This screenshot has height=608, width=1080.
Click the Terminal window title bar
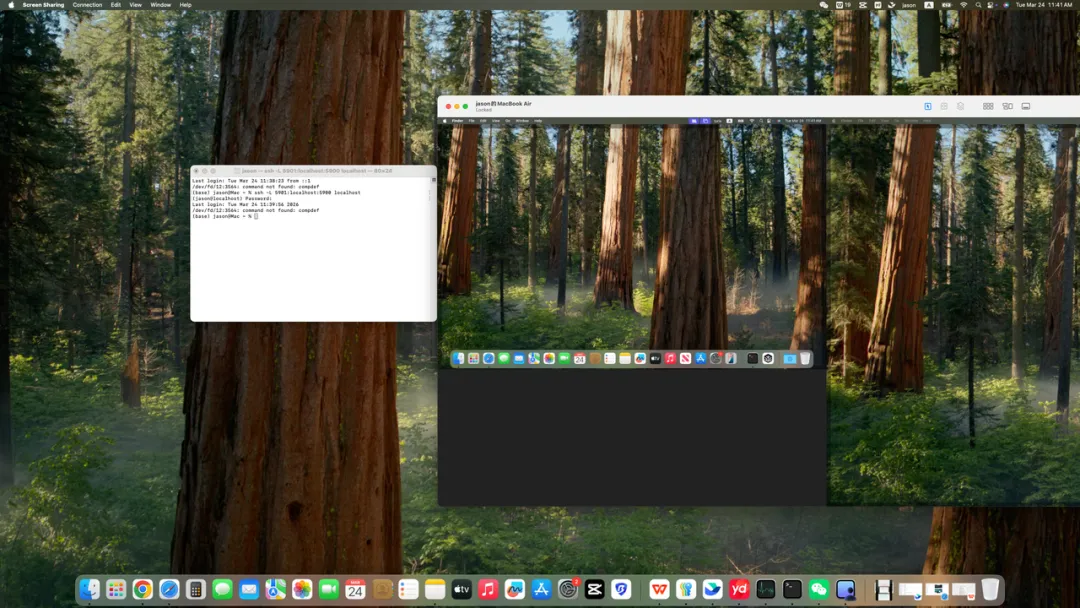[313, 170]
